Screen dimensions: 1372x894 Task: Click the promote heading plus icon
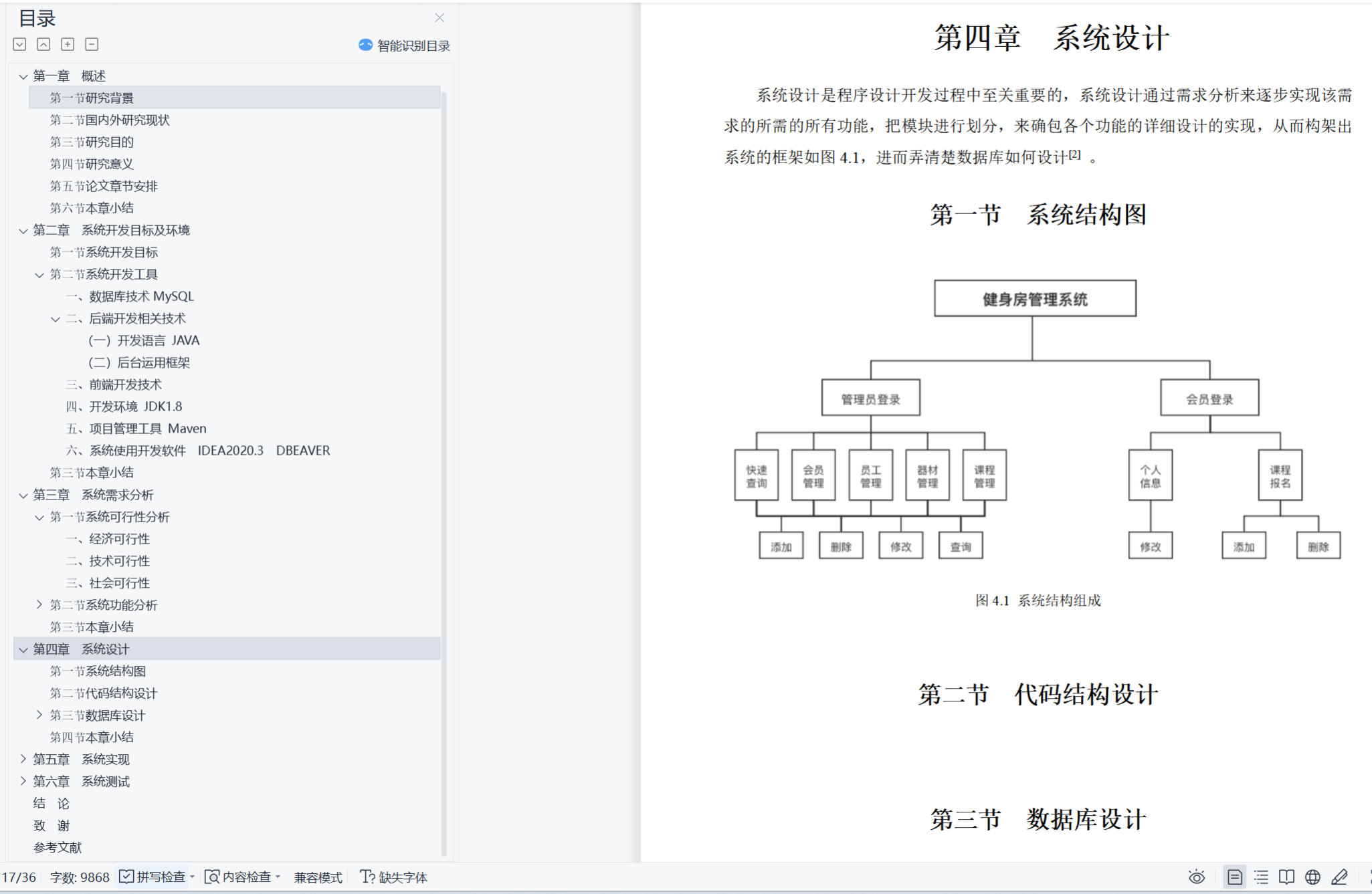(x=68, y=44)
